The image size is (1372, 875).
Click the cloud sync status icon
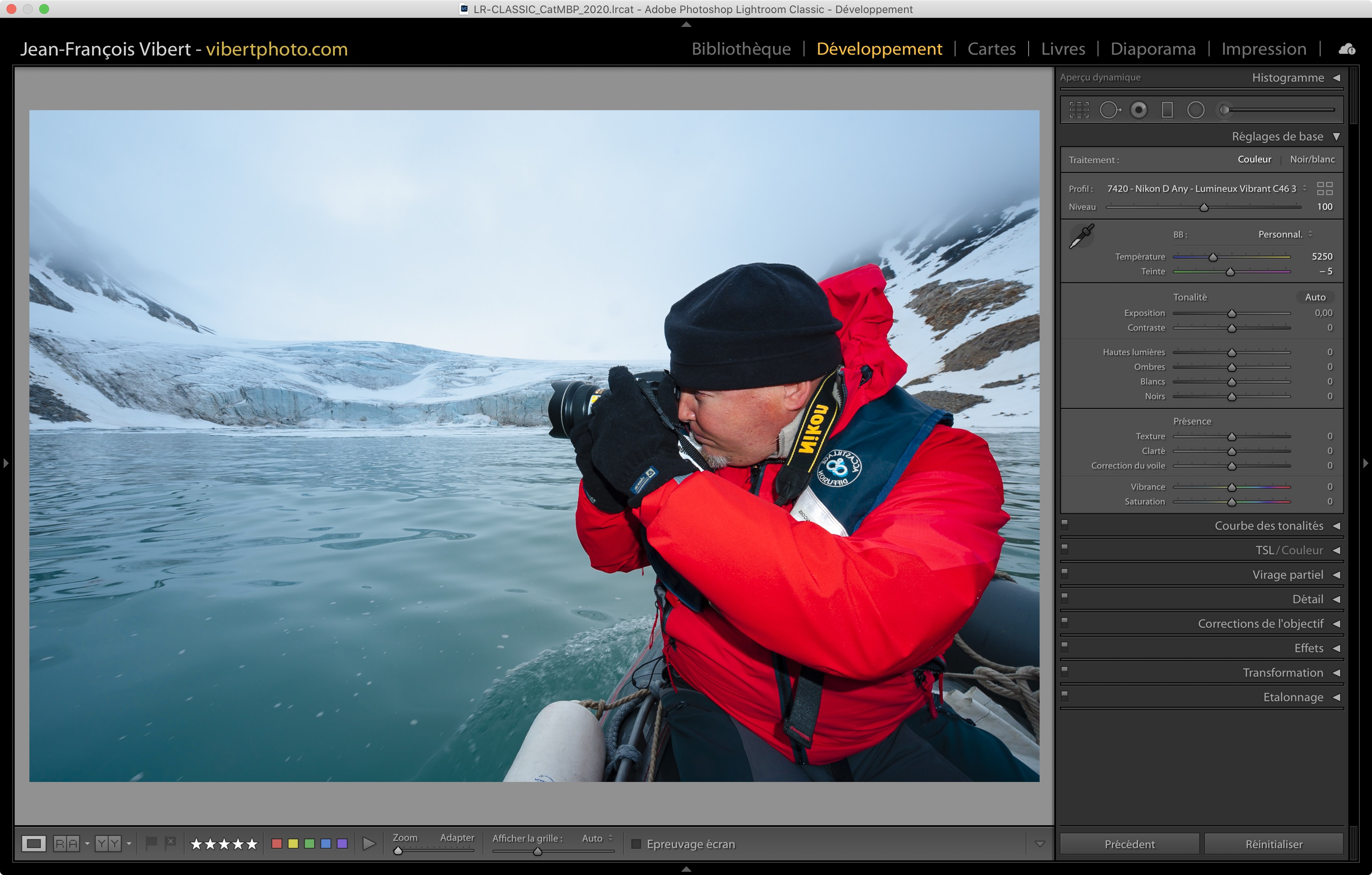tap(1347, 49)
